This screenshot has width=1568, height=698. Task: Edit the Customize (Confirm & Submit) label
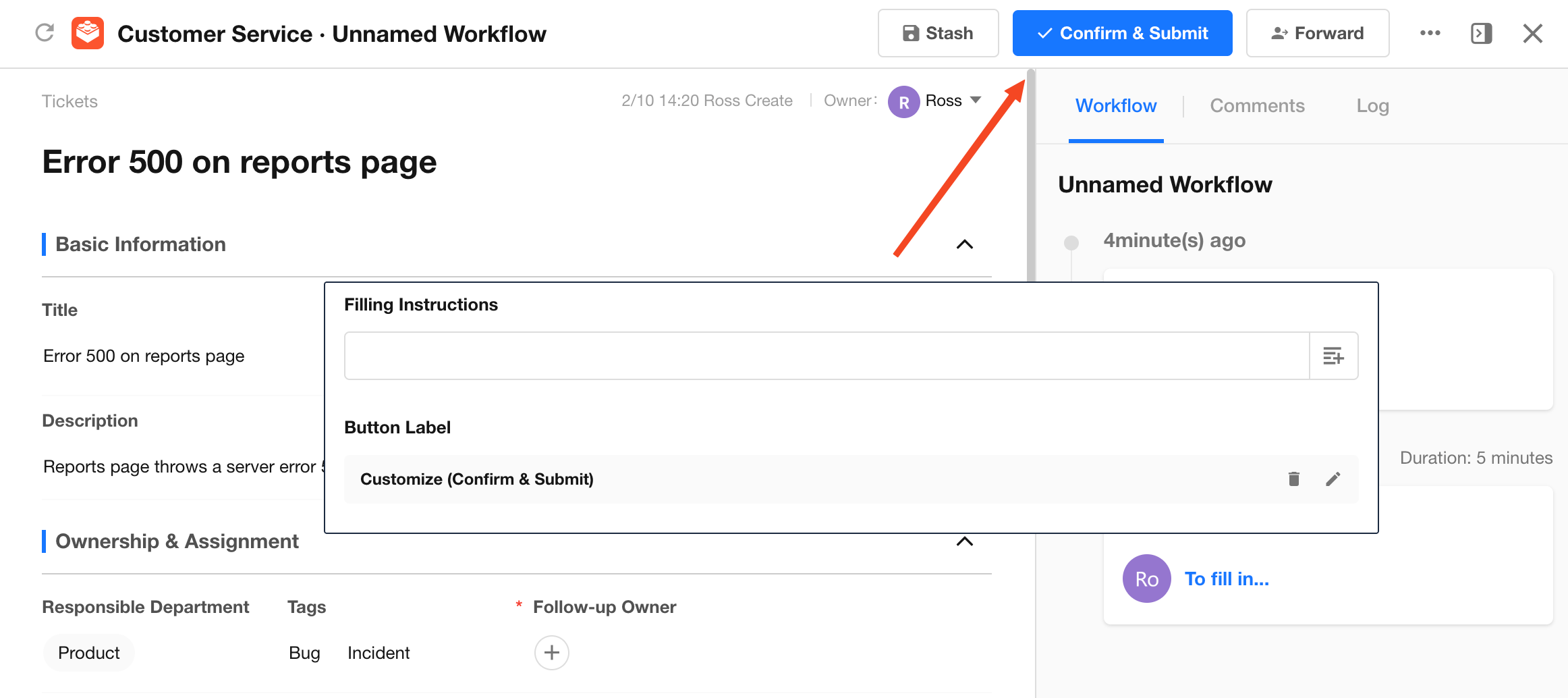coord(1333,479)
